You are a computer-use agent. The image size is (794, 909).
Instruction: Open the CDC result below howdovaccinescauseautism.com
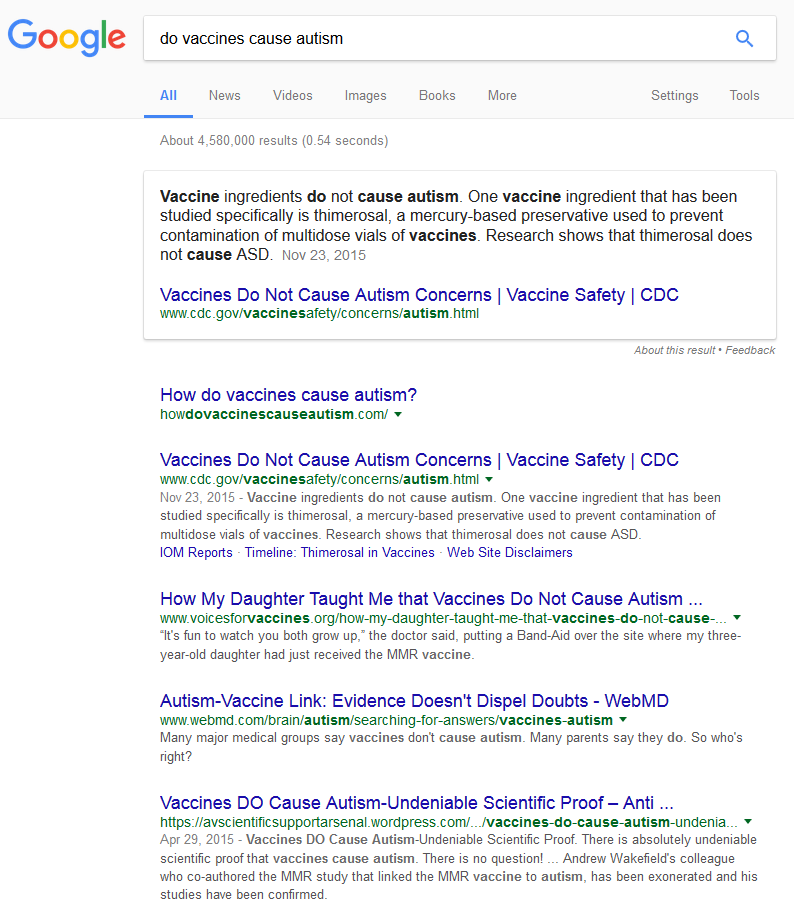[419, 460]
